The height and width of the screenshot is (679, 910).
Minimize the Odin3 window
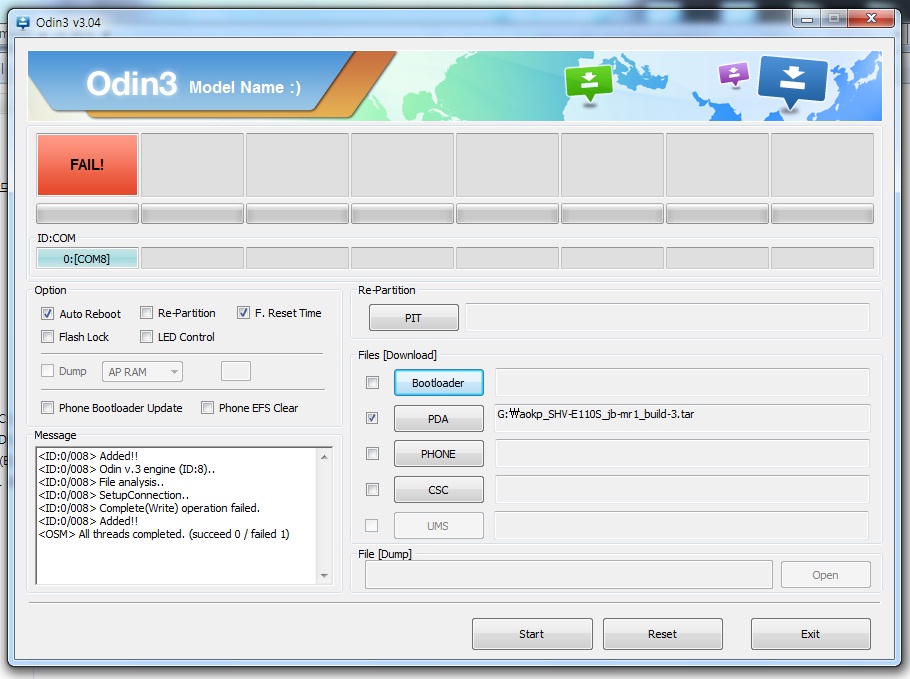click(807, 19)
